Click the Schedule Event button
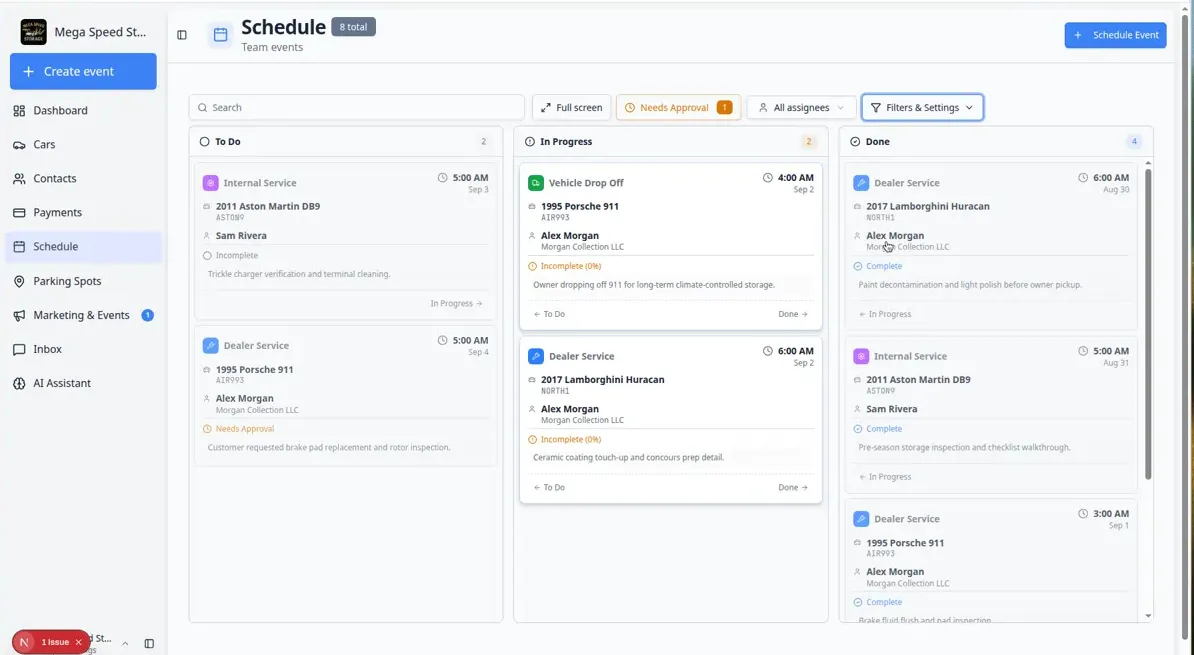This screenshot has width=1194, height=655. pyautogui.click(x=1115, y=35)
